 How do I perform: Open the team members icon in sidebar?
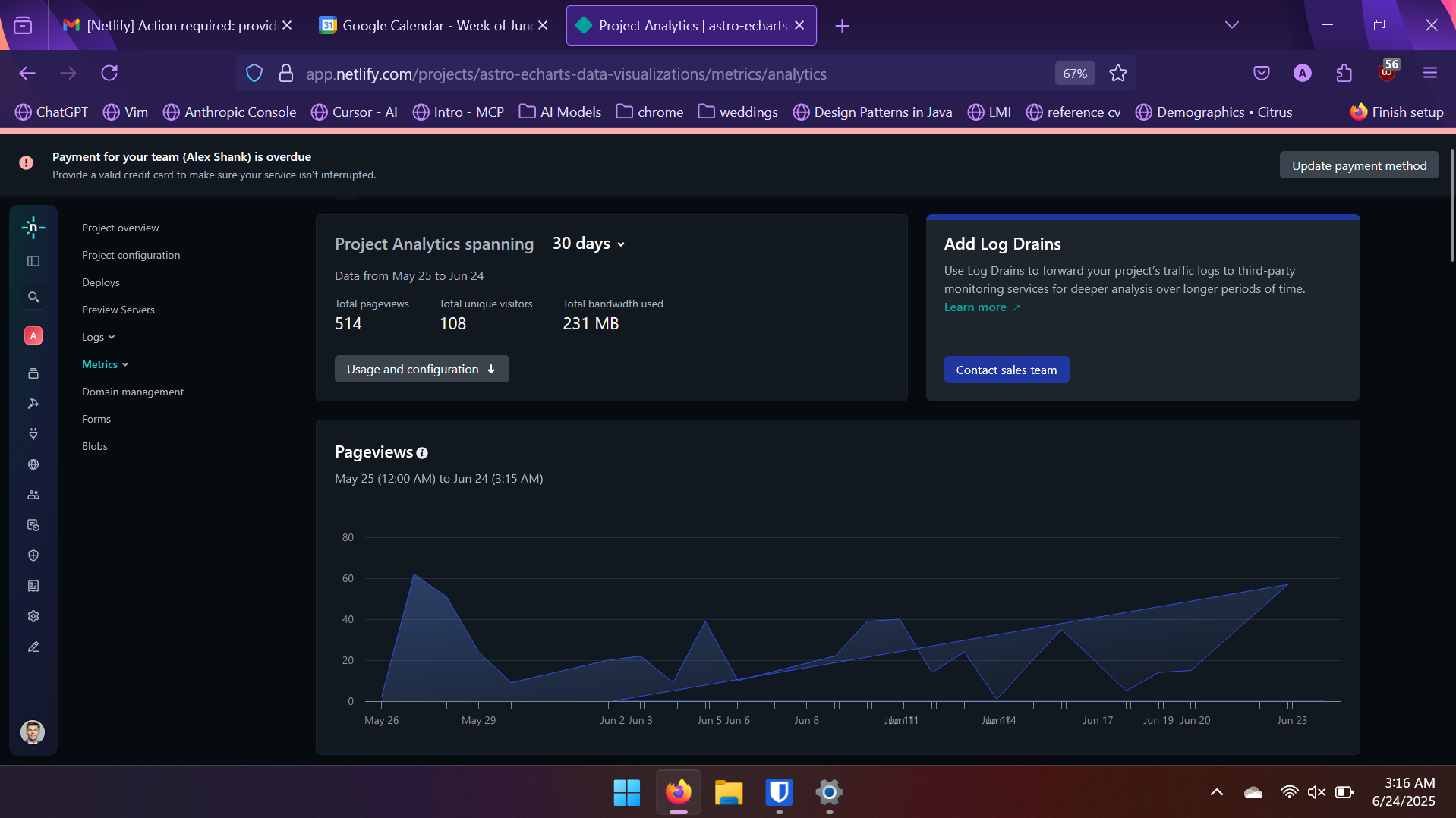(33, 495)
